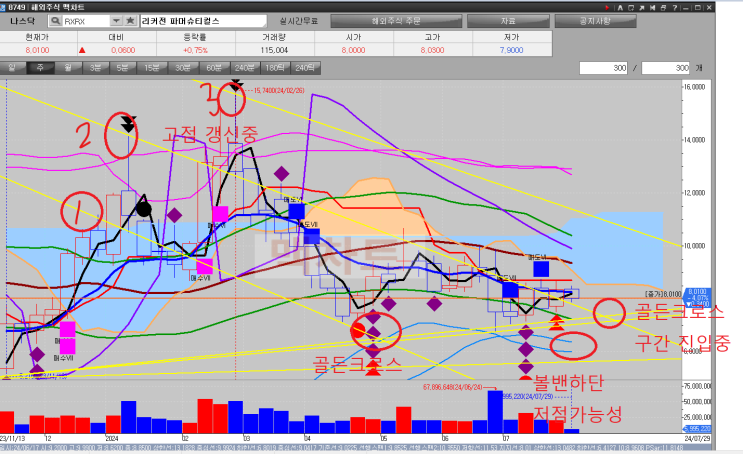Click the second 300 candle count field
The width and height of the screenshot is (743, 454).
pos(665,68)
